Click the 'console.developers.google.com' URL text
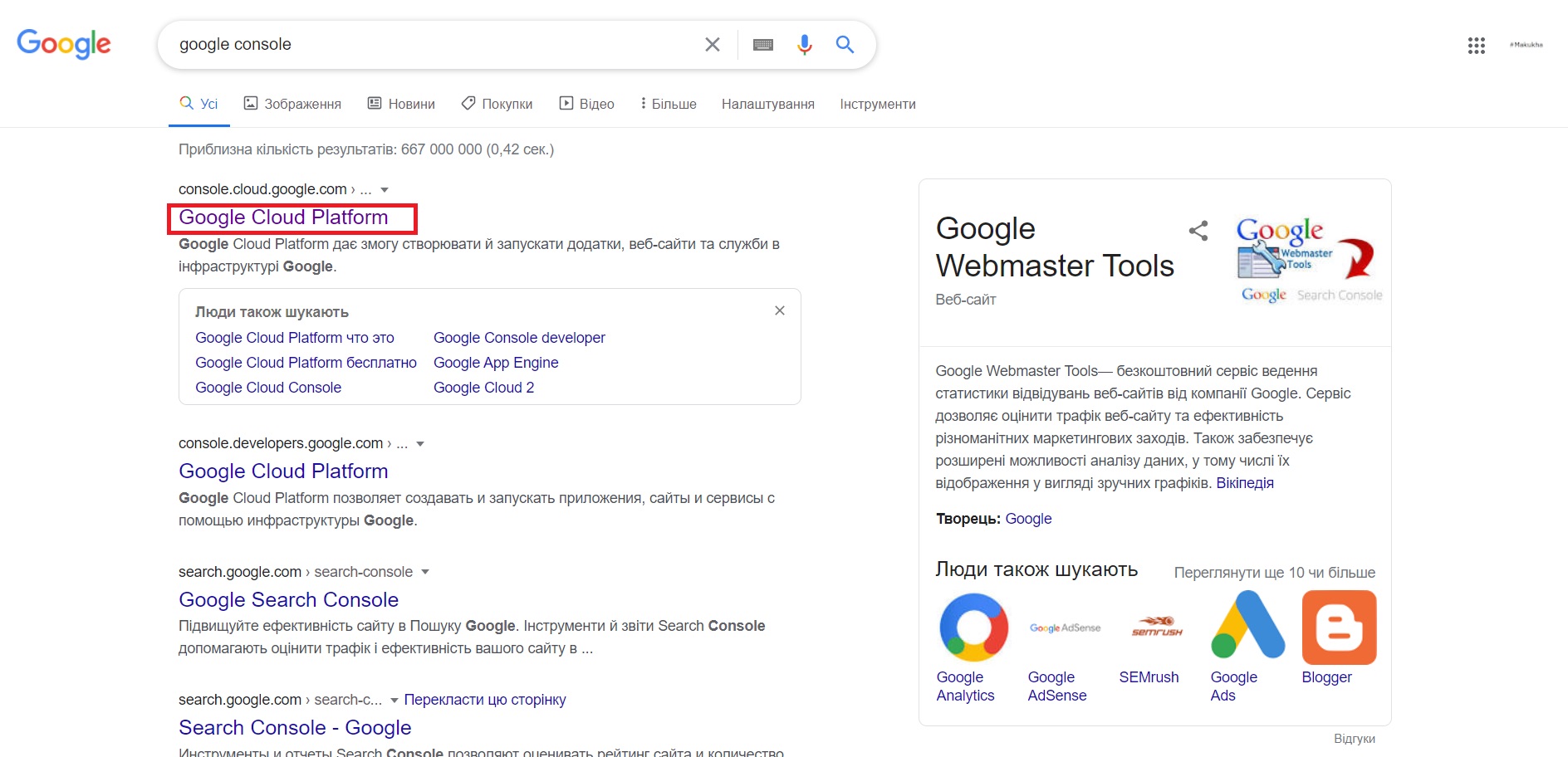Viewport: 1568px width, 757px height. 281,443
